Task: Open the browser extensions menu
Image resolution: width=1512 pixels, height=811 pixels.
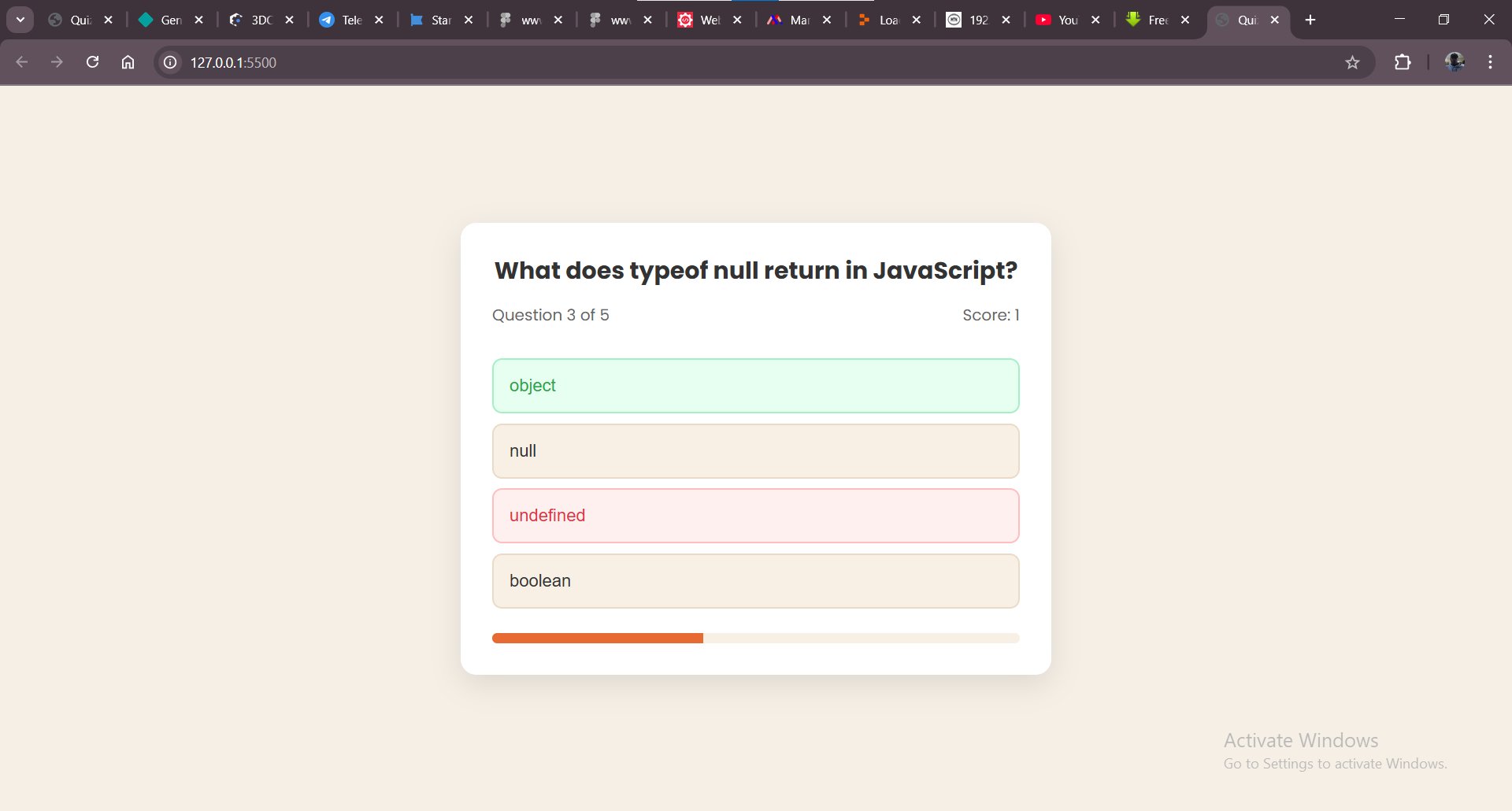Action: click(1403, 62)
